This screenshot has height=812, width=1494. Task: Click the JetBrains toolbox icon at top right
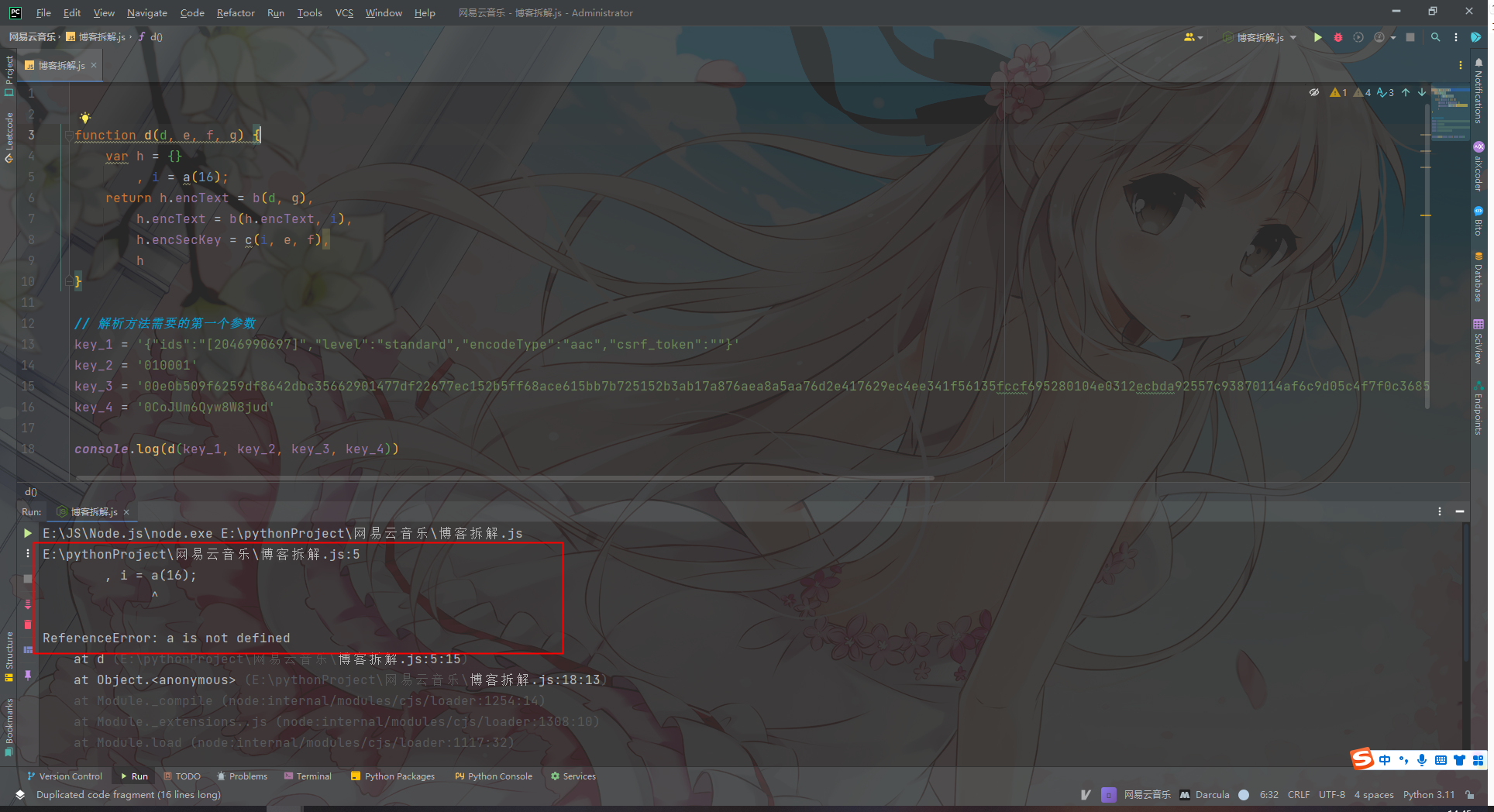coord(1476,37)
